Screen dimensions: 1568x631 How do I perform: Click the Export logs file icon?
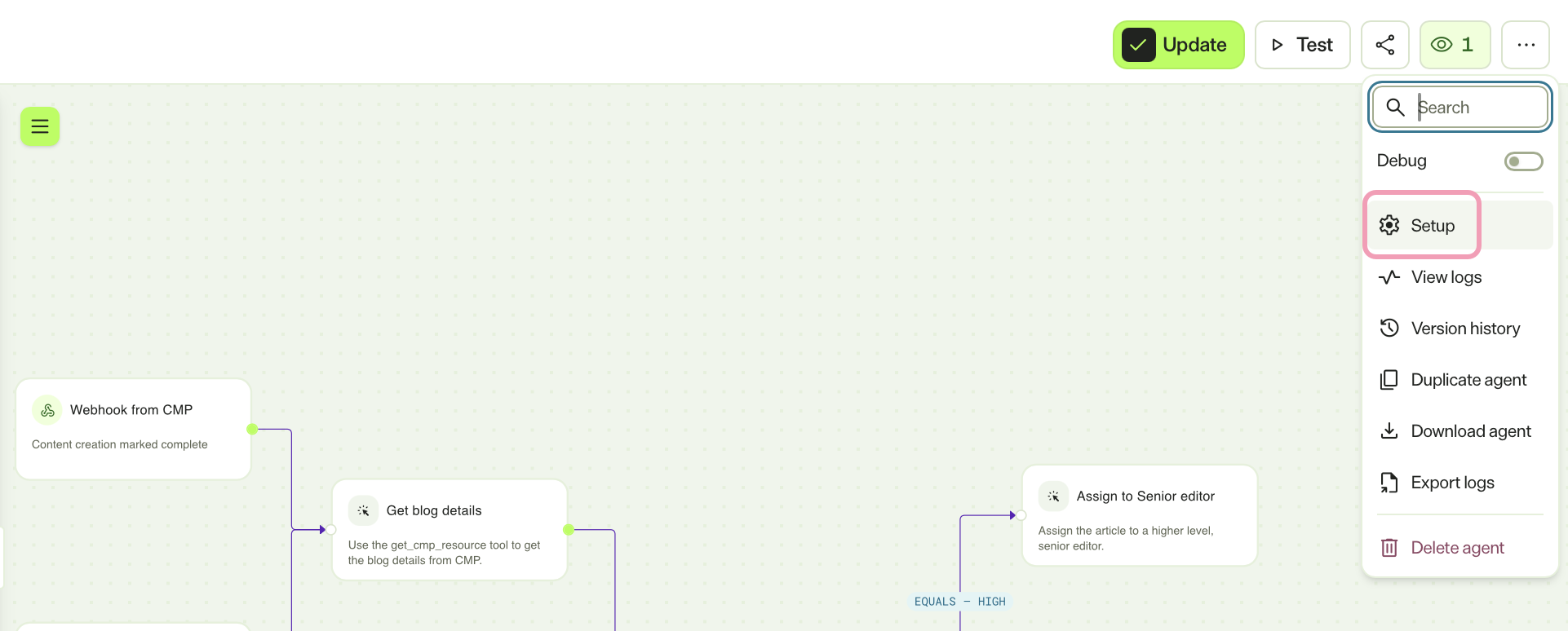(x=1389, y=483)
